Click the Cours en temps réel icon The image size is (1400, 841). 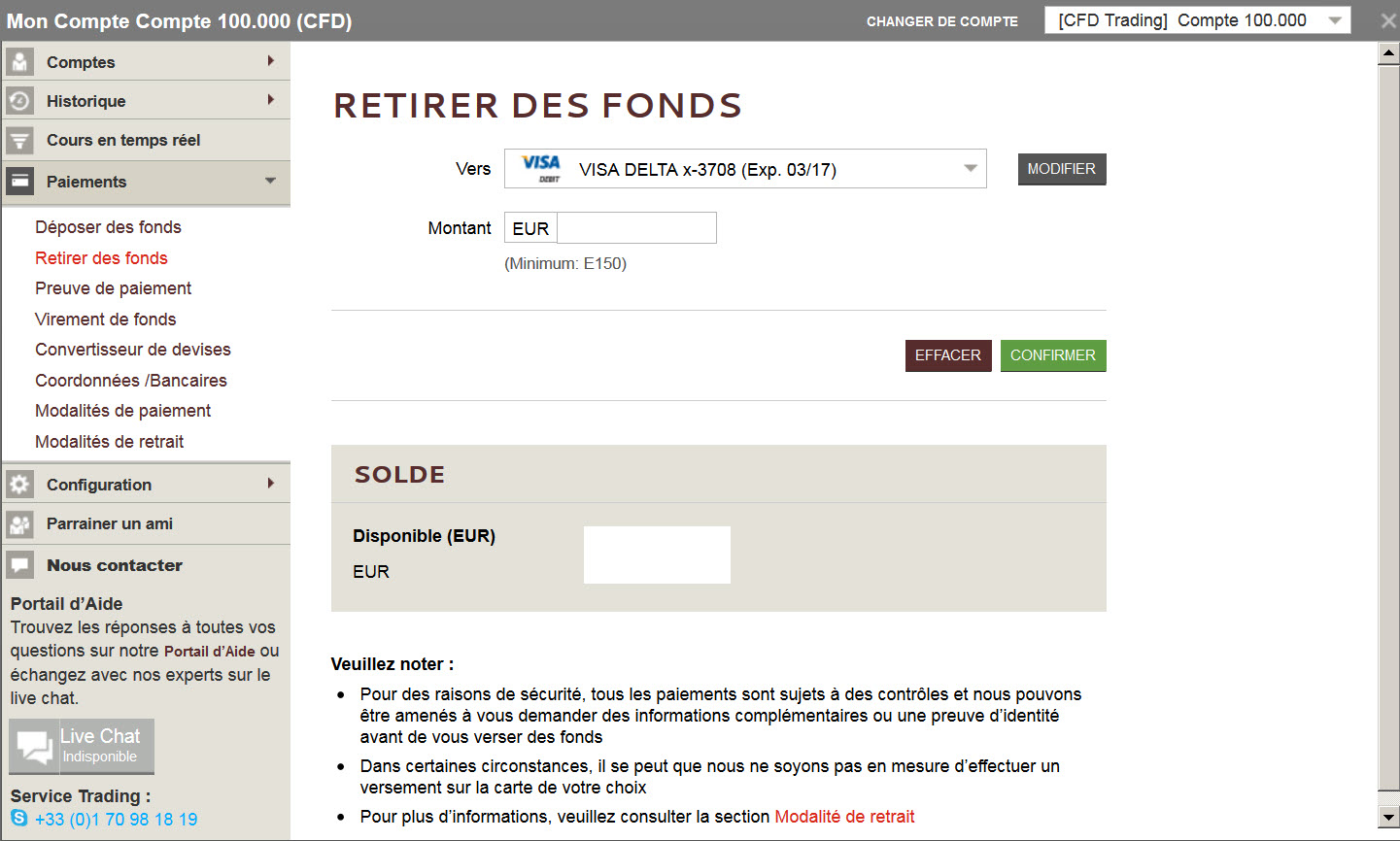coord(19,140)
